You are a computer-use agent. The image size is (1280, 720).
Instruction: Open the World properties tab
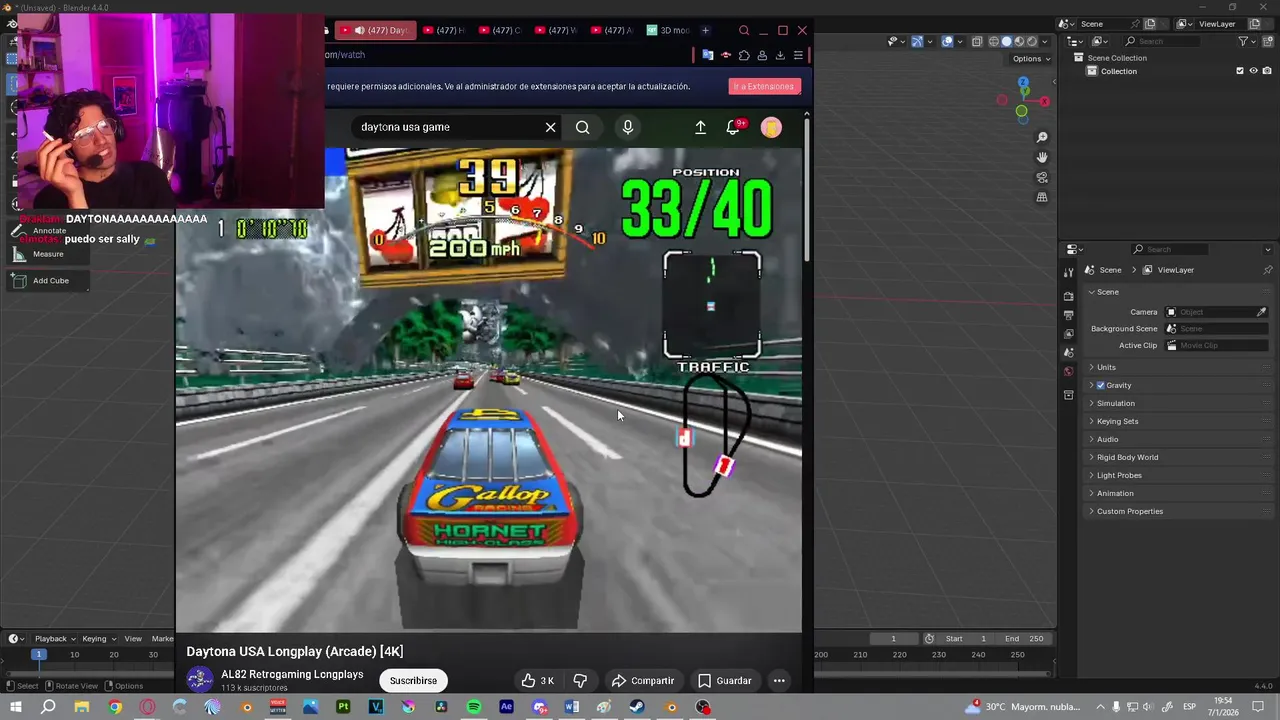coord(1068,372)
